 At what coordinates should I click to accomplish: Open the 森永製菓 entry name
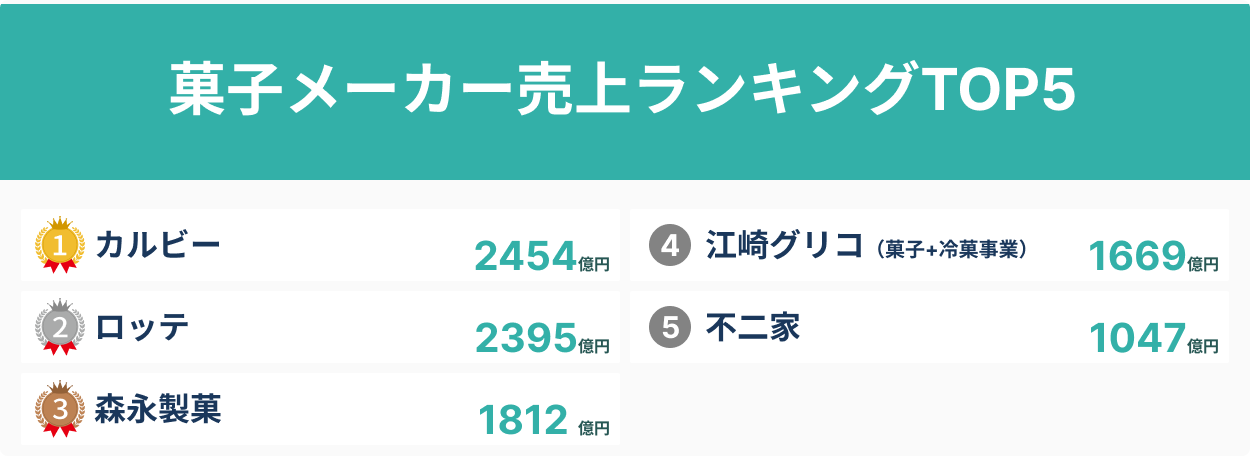(158, 408)
